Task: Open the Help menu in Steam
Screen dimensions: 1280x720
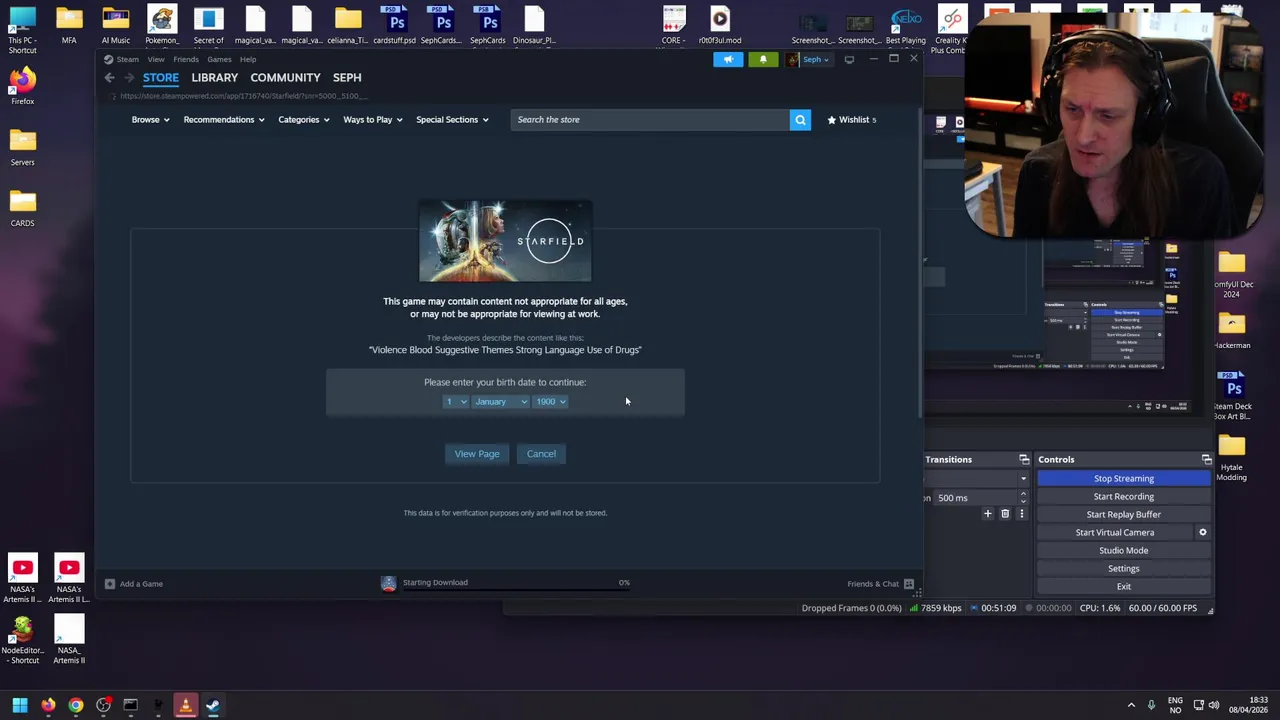Action: [248, 60]
